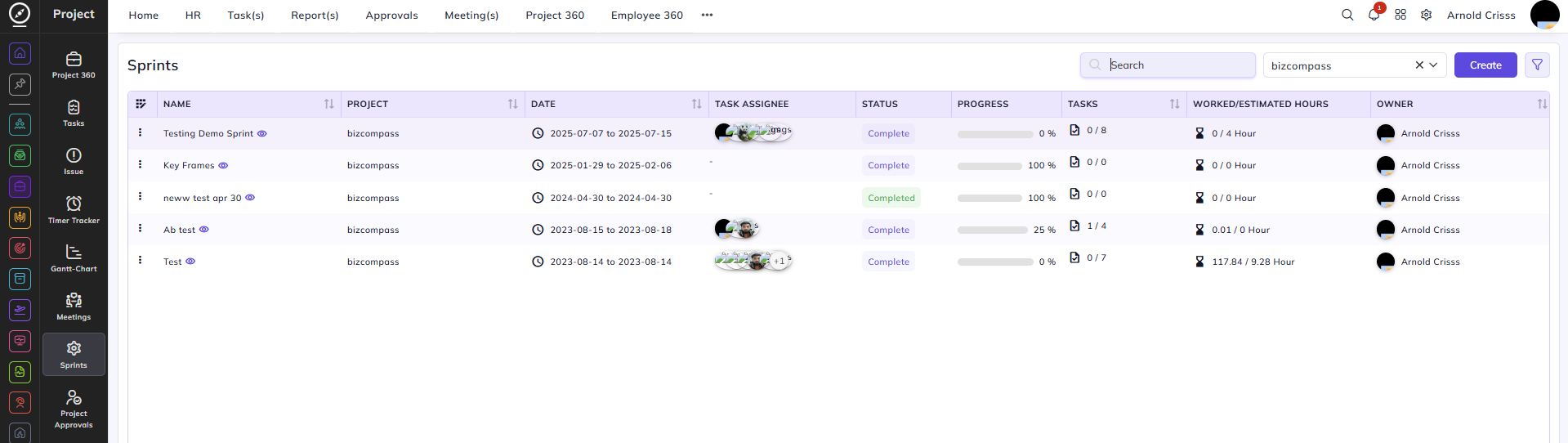Open row menu for Testing Demo Sprint
This screenshot has height=443, width=1568.
coord(141,132)
